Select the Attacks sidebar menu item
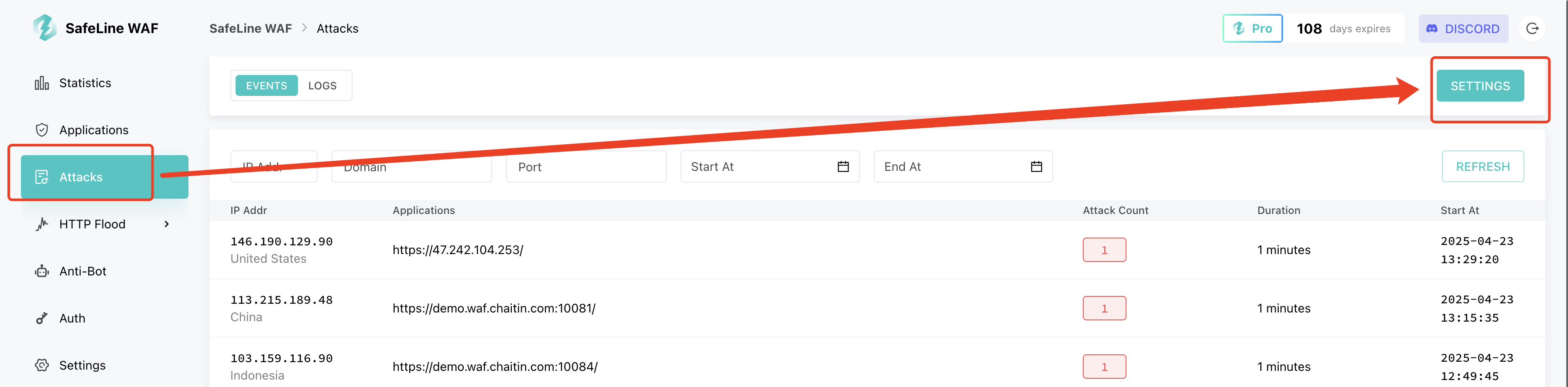1568x387 pixels. [x=104, y=177]
